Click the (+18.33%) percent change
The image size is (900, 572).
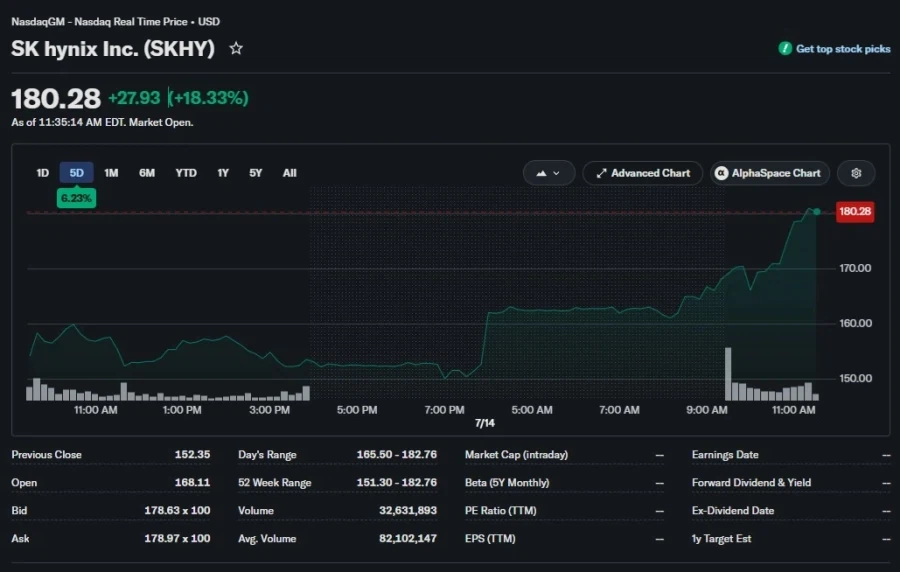pyautogui.click(x=208, y=98)
